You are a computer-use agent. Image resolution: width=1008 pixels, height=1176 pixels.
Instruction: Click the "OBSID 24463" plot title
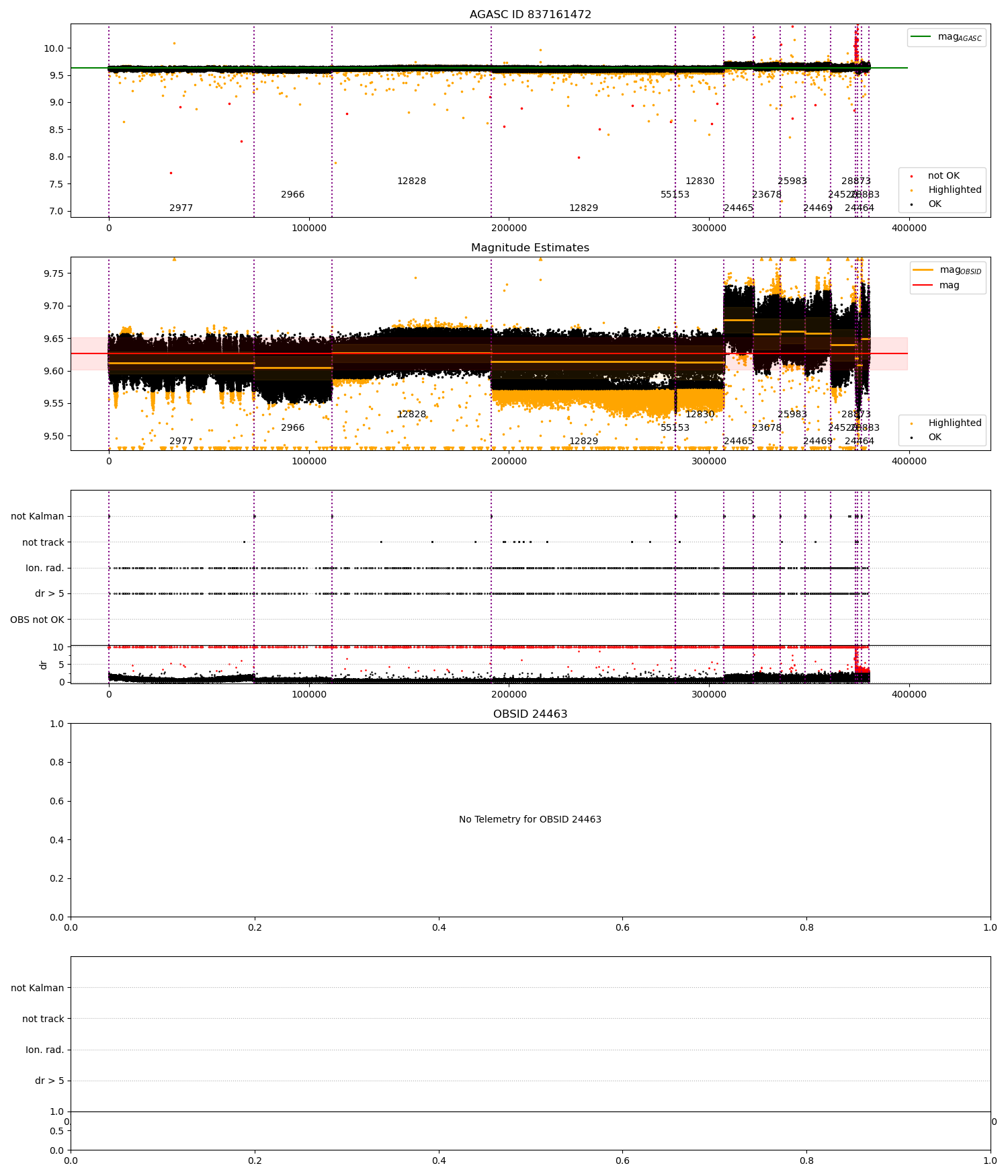530,714
